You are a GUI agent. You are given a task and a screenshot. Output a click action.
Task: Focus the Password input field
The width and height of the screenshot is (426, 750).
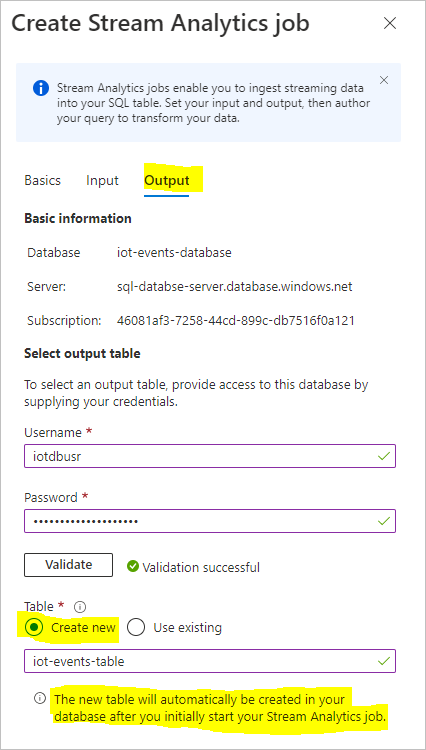[x=210, y=521]
